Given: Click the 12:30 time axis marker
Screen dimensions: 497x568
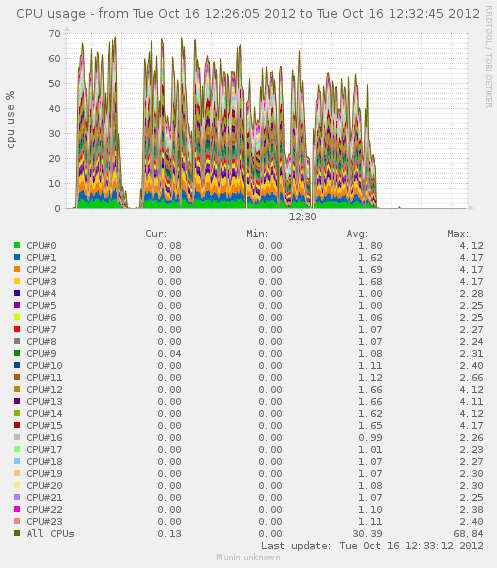Looking at the screenshot, I should pos(302,217).
